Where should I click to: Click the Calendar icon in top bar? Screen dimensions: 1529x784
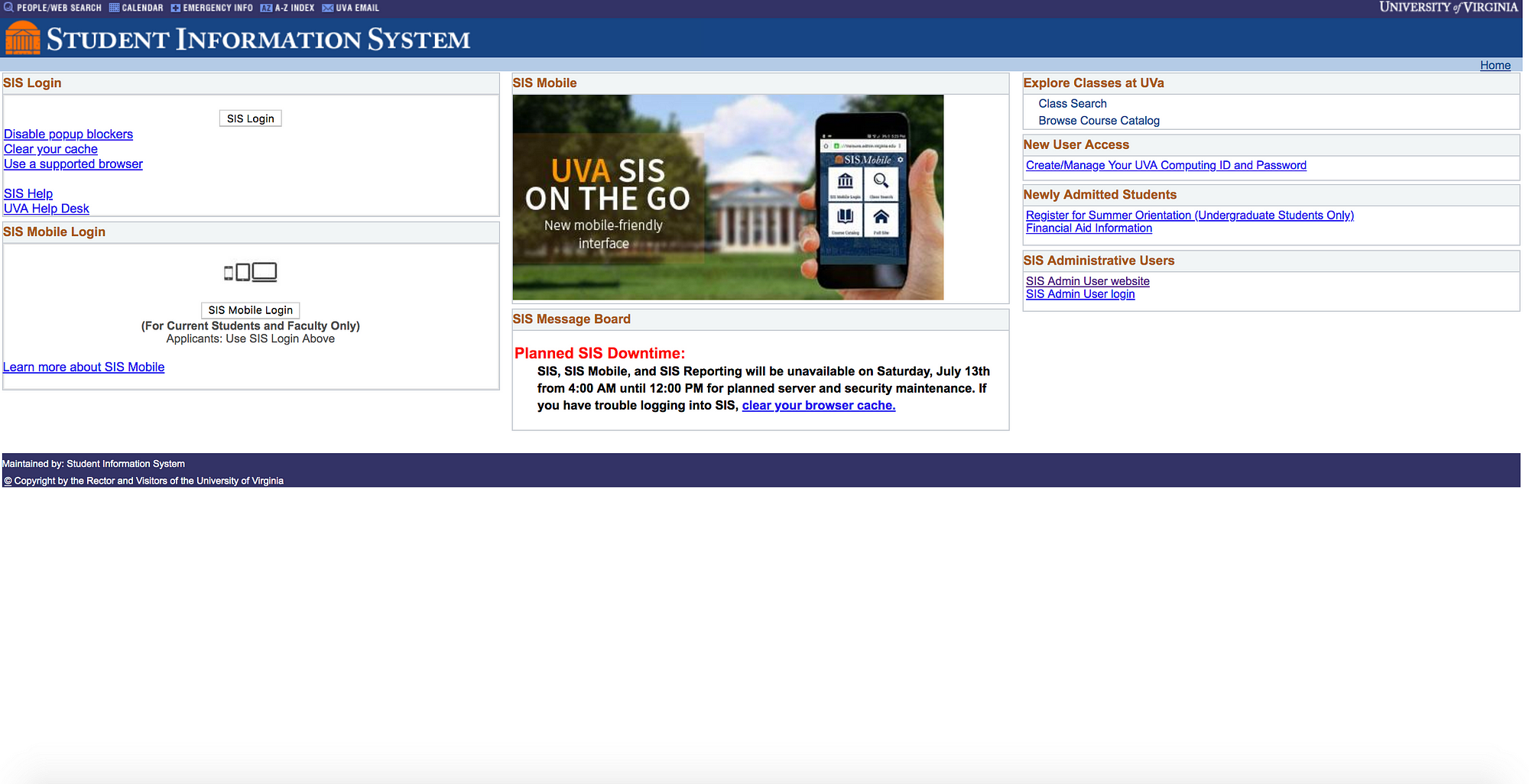pos(114,8)
